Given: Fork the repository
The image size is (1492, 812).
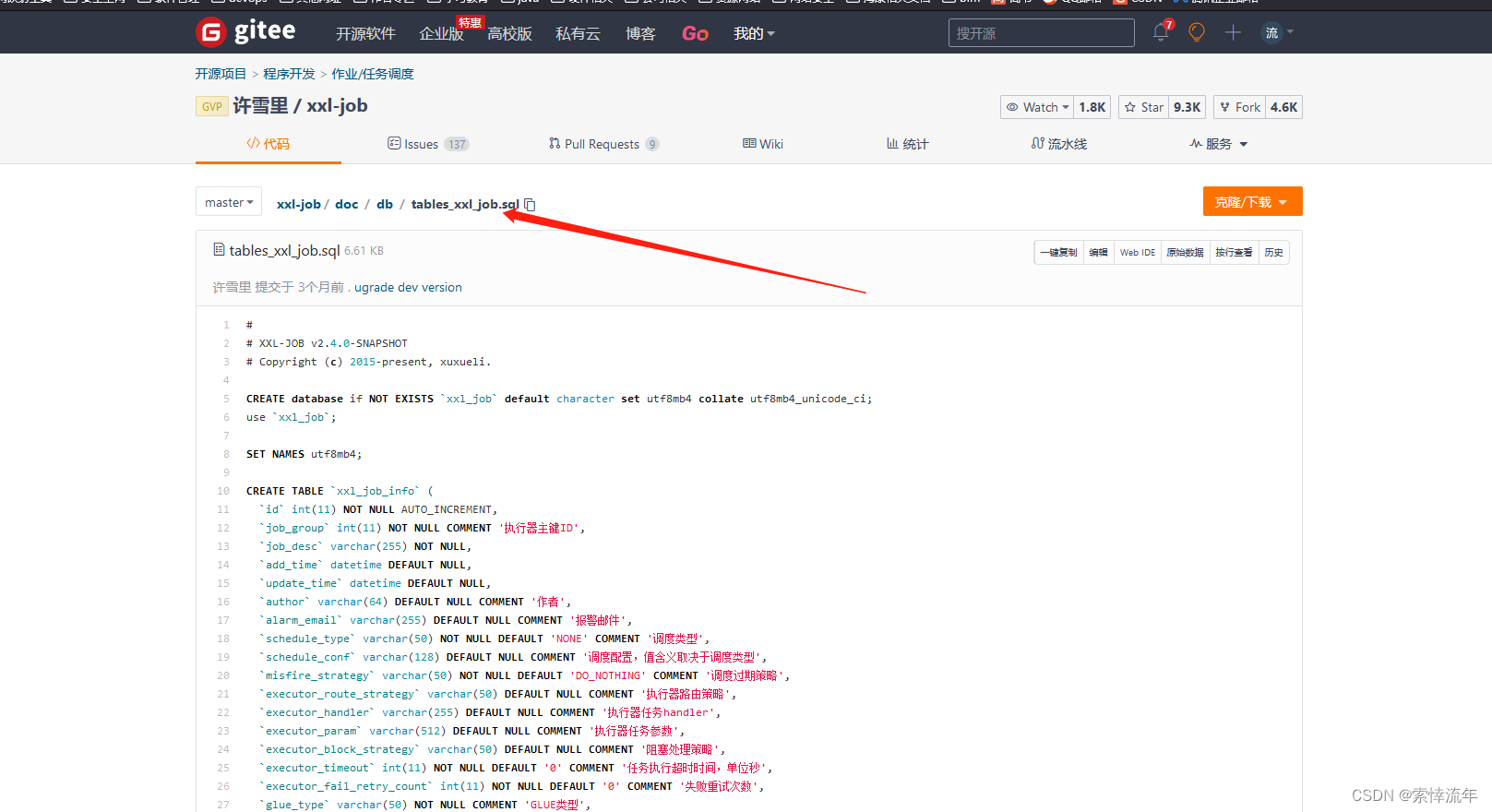Looking at the screenshot, I should point(1239,107).
